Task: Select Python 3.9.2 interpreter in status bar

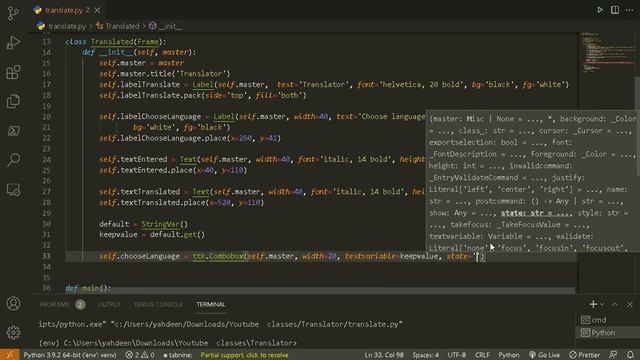Action: (x=70, y=355)
